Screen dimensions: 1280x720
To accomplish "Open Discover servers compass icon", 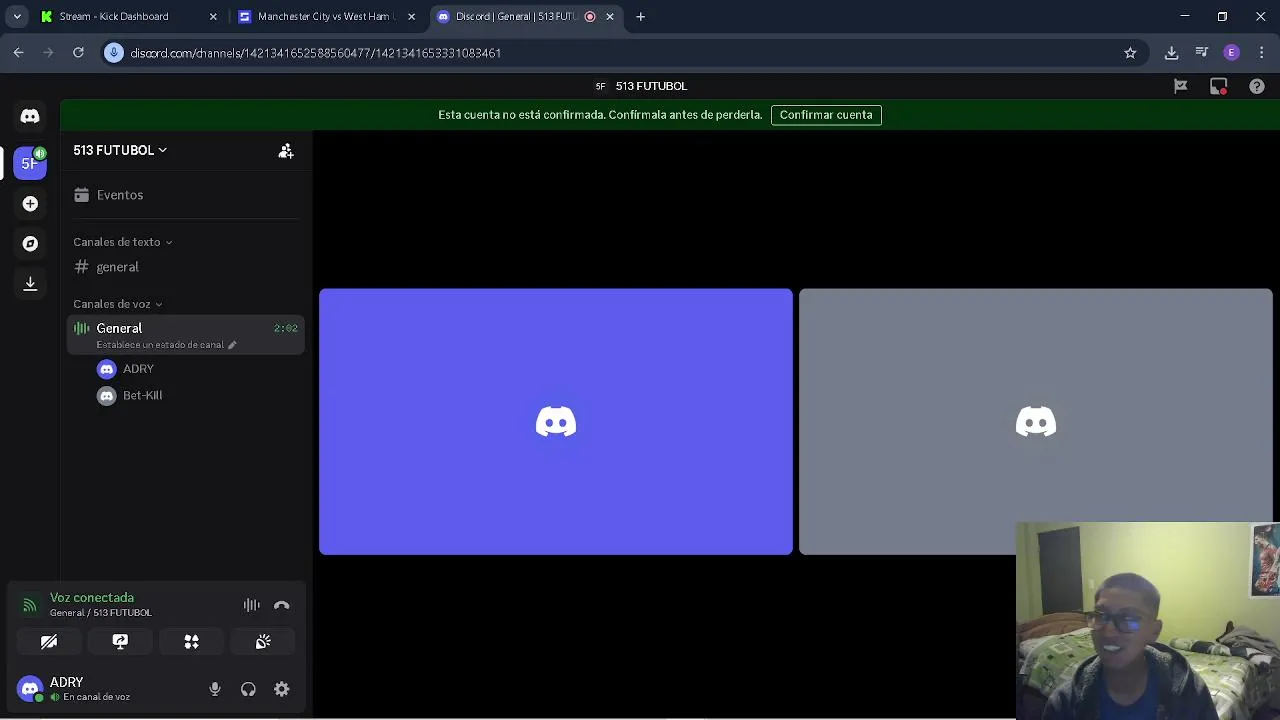I will click(30, 244).
